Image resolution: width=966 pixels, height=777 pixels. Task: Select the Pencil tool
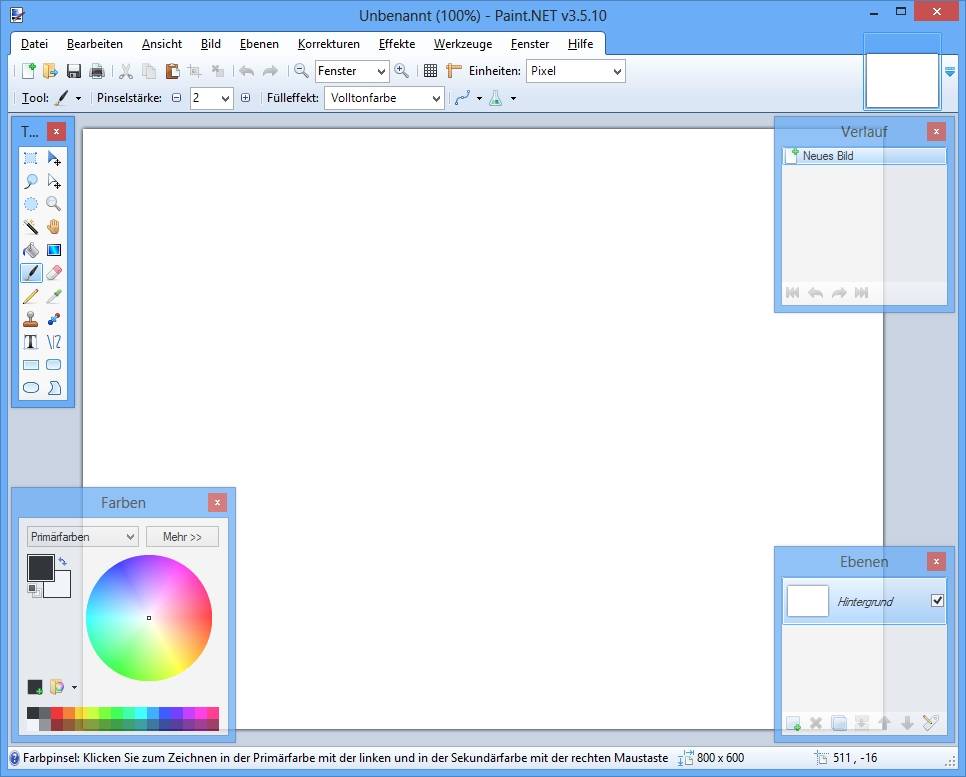31,296
